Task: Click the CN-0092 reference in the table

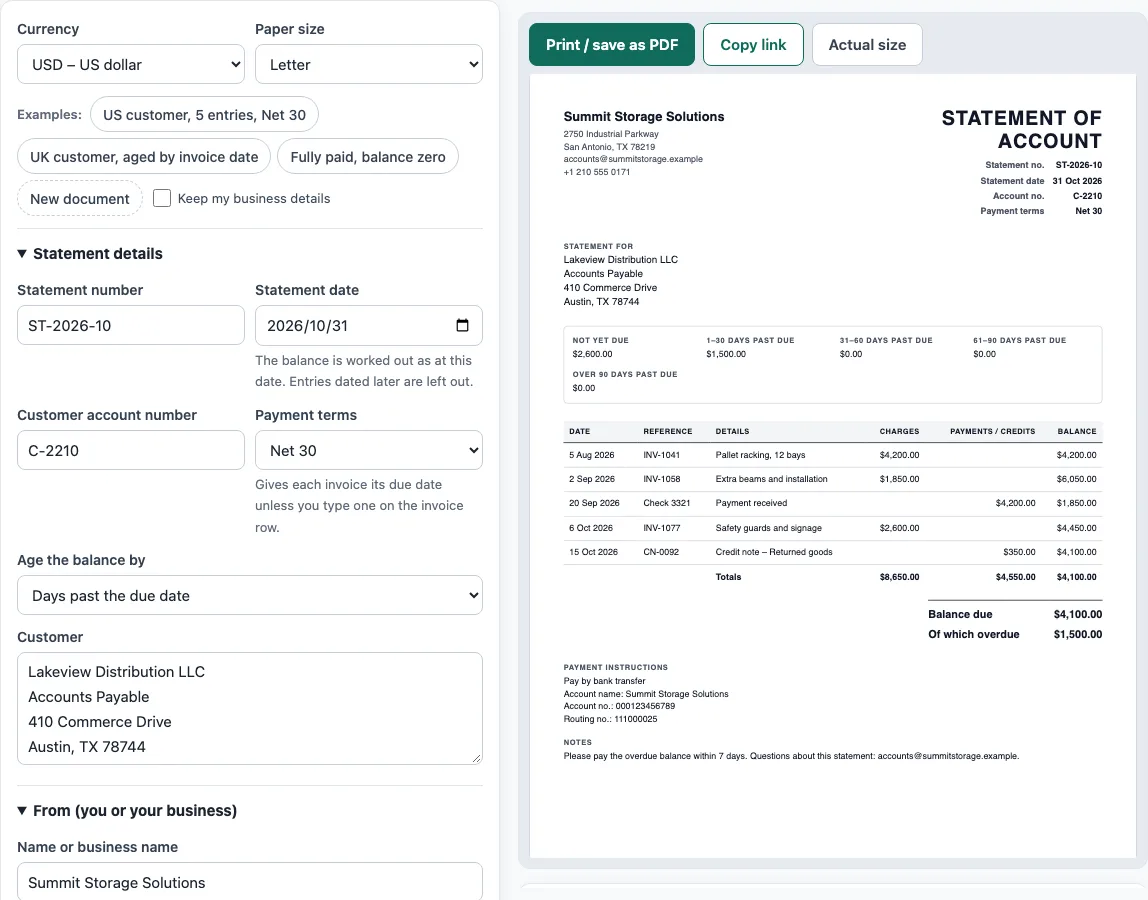Action: pyautogui.click(x=661, y=552)
